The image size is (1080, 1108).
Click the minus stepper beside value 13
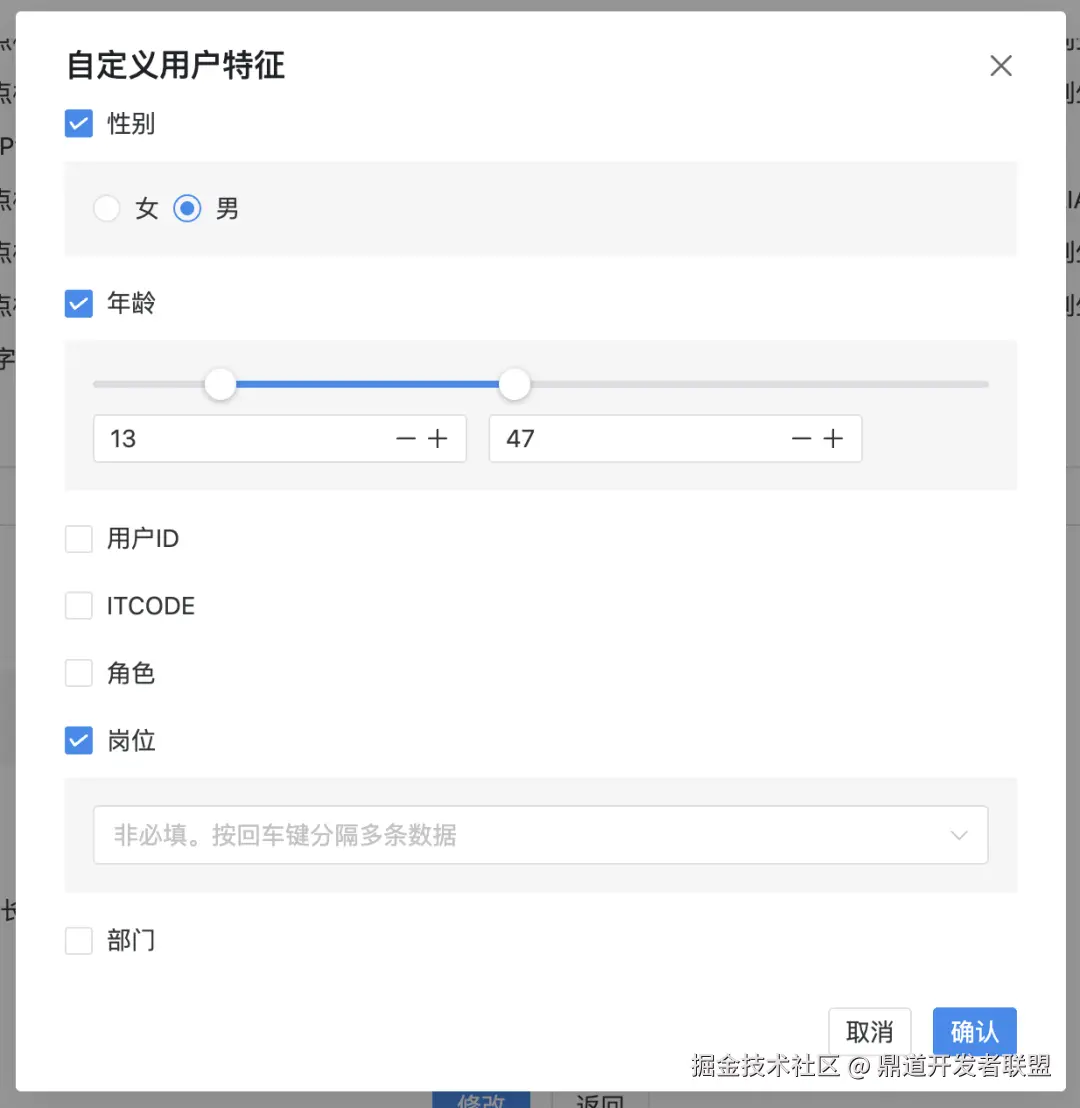pos(405,438)
